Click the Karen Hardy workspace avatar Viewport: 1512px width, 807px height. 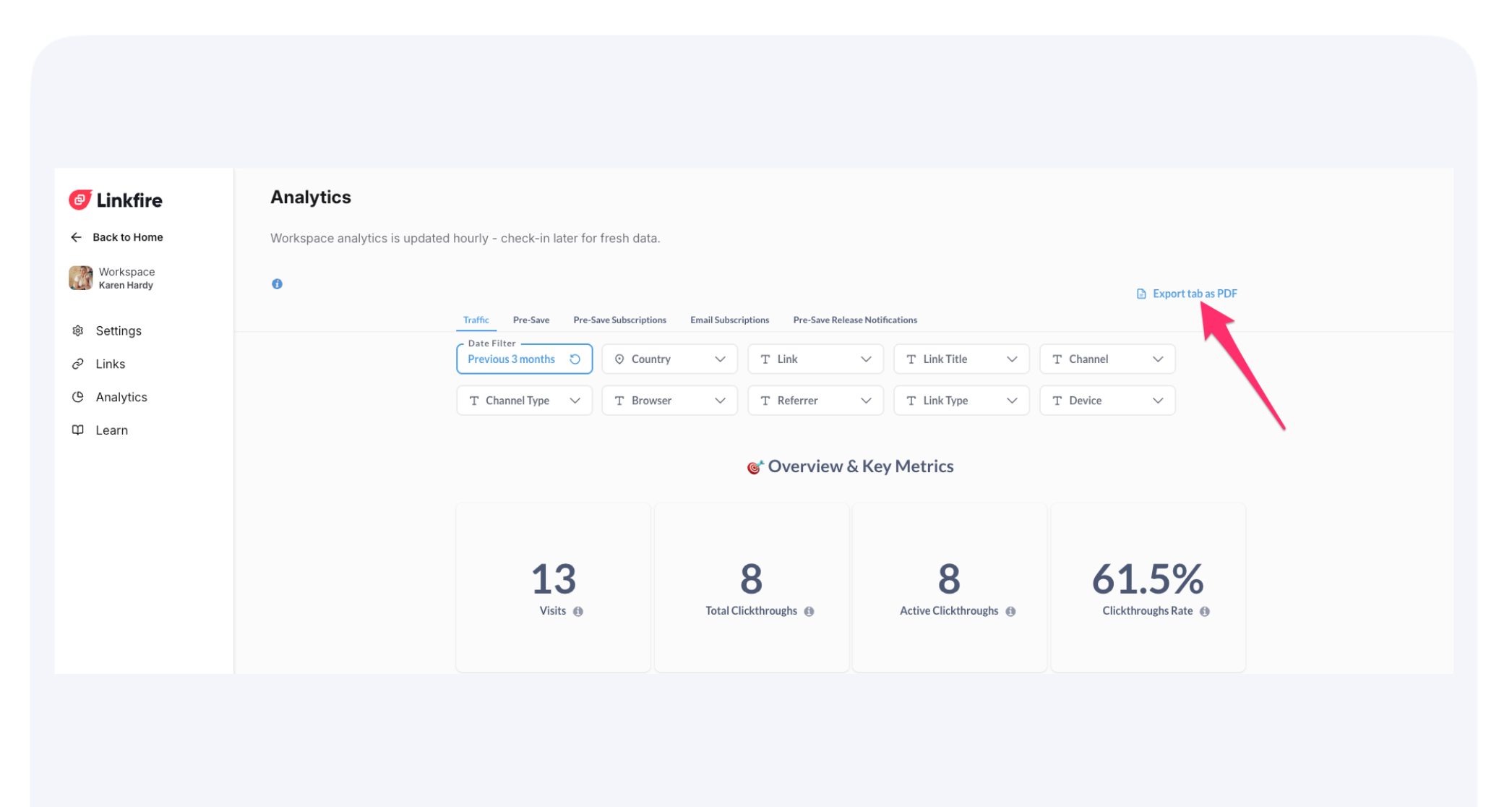point(81,278)
